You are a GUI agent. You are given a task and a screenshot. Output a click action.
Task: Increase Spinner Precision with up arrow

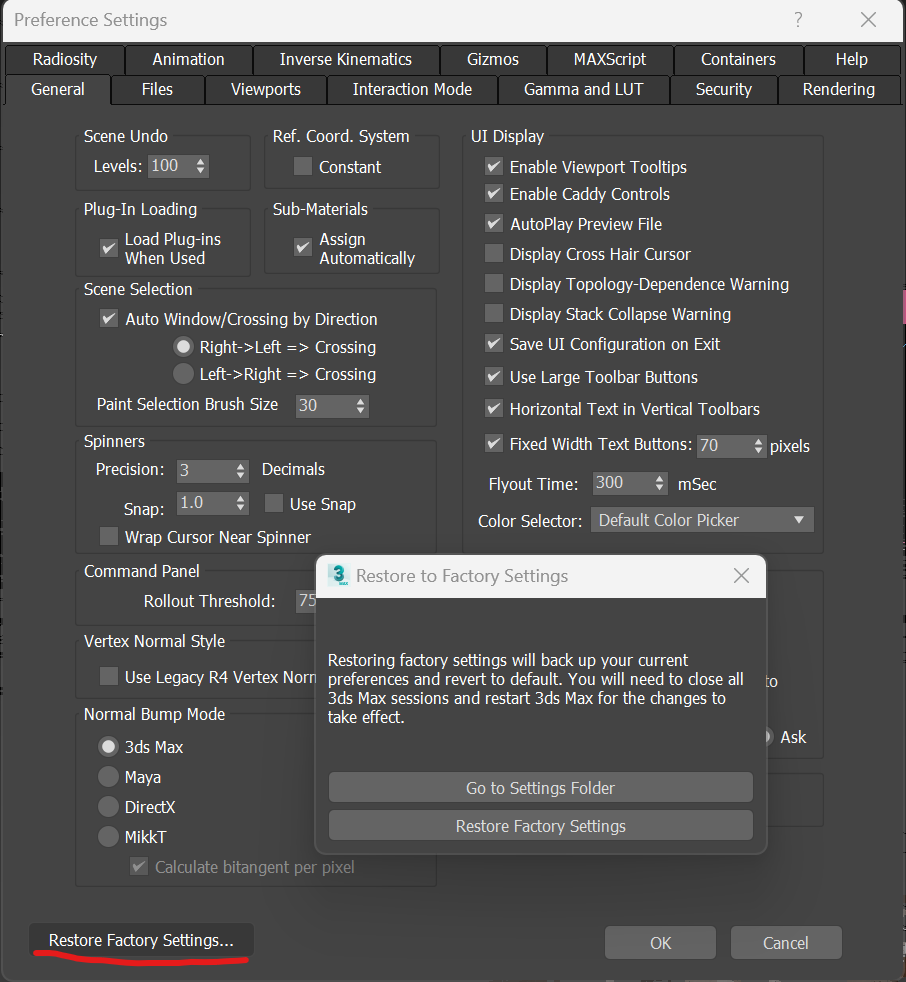click(x=239, y=466)
